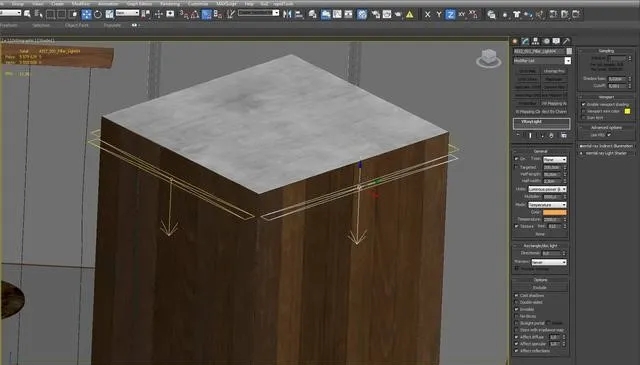This screenshot has height=365, width=640.
Task: Open the Rendered Frame Window
Action: tap(387, 15)
